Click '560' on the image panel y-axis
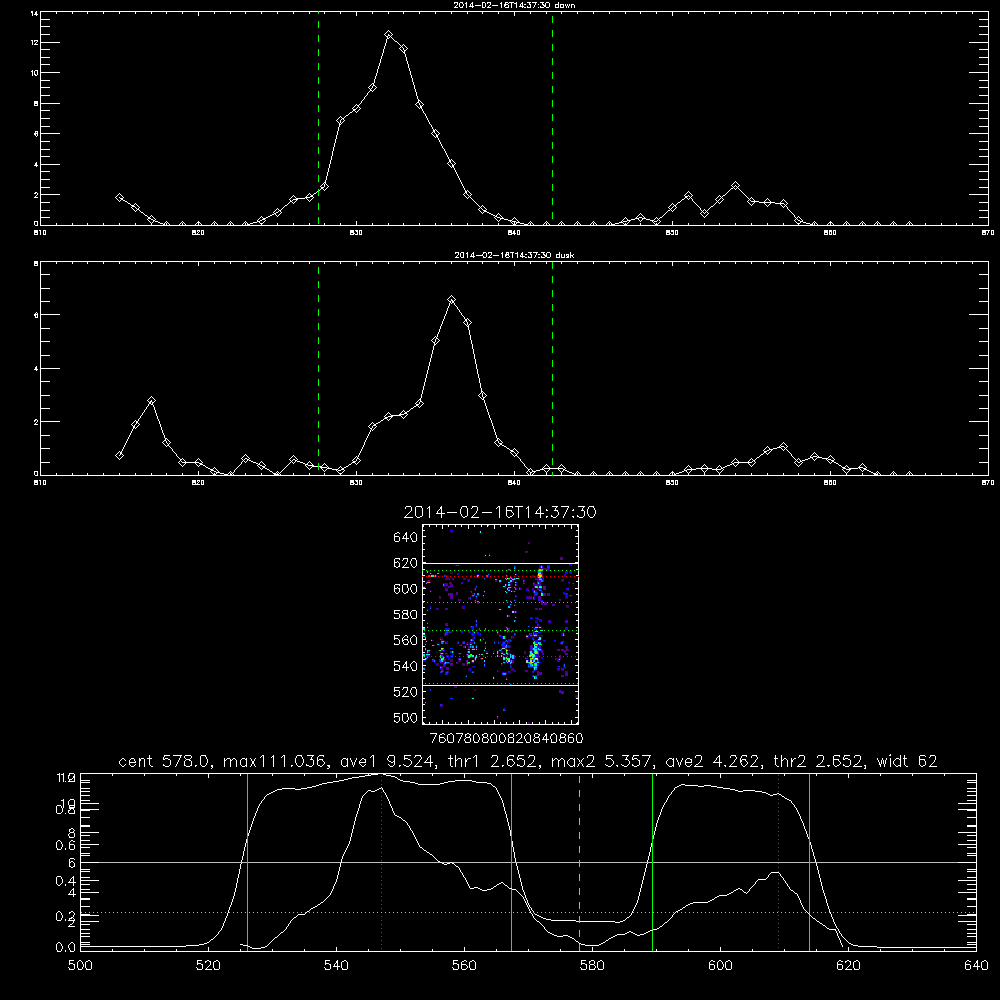The width and height of the screenshot is (1000, 1000). (x=405, y=640)
